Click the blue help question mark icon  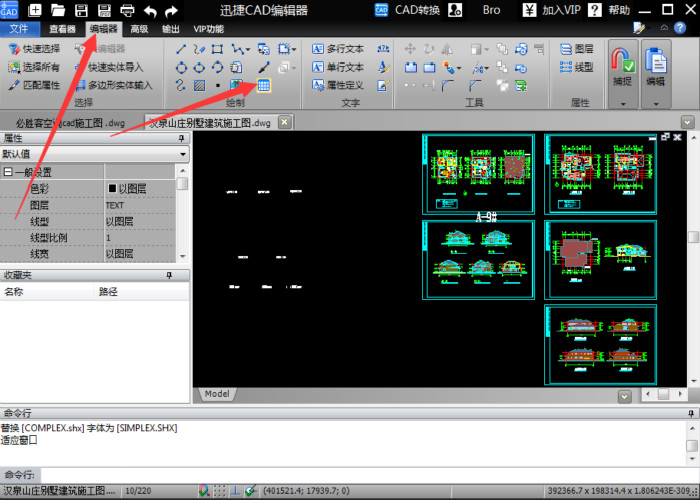[679, 28]
